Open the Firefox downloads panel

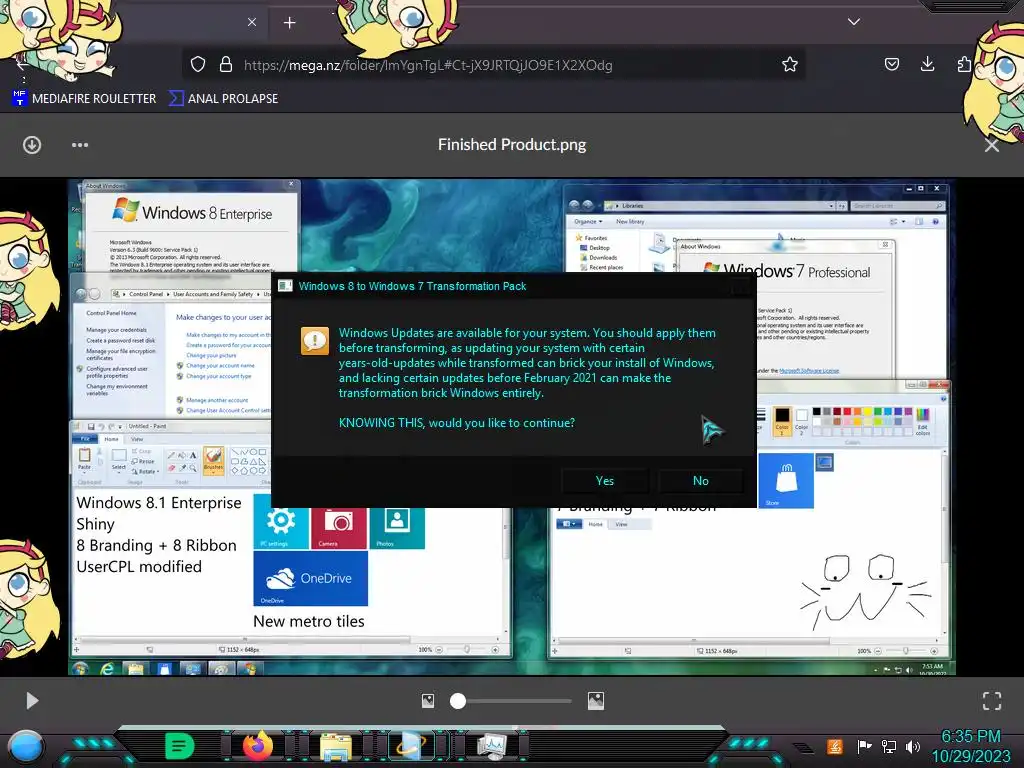pos(927,64)
